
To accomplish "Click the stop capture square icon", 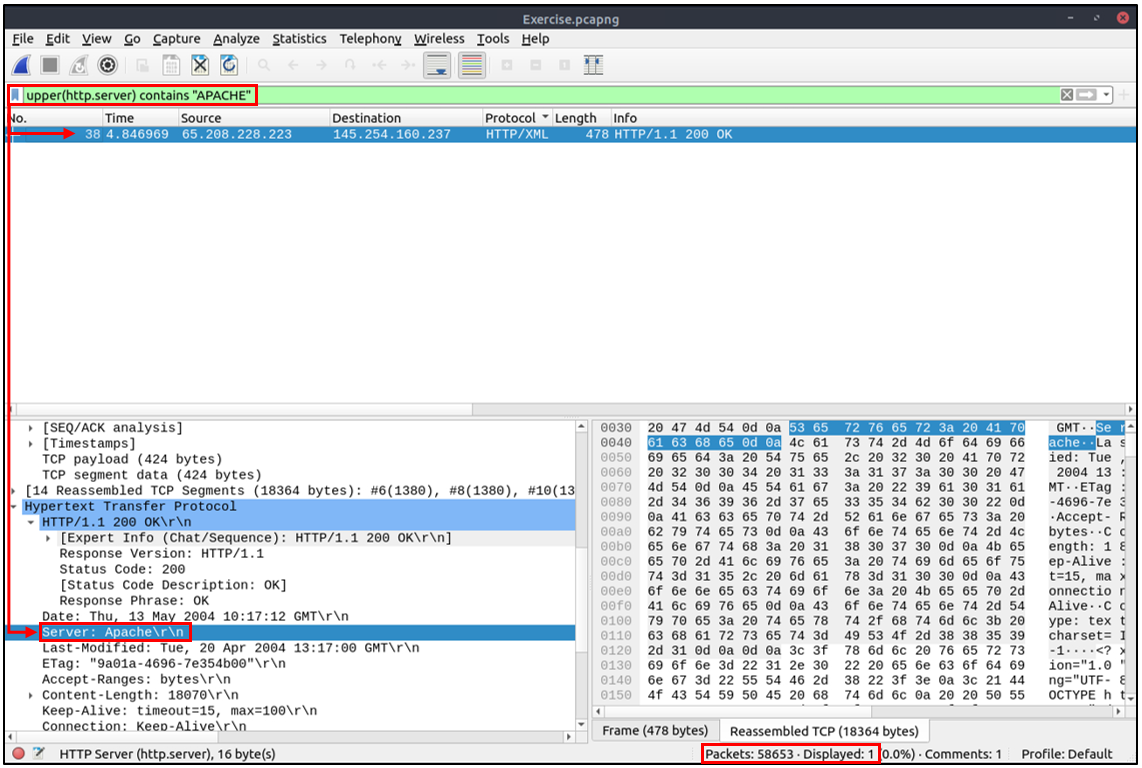I will [x=50, y=65].
